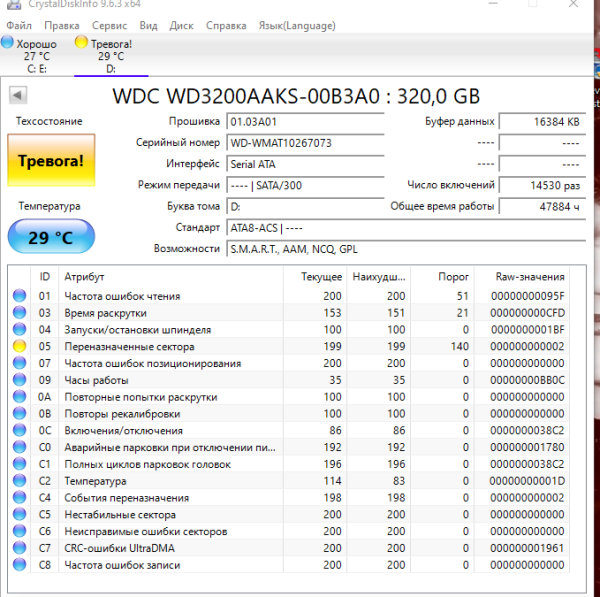Open the Сервис menu
This screenshot has height=597, width=600.
click(109, 25)
